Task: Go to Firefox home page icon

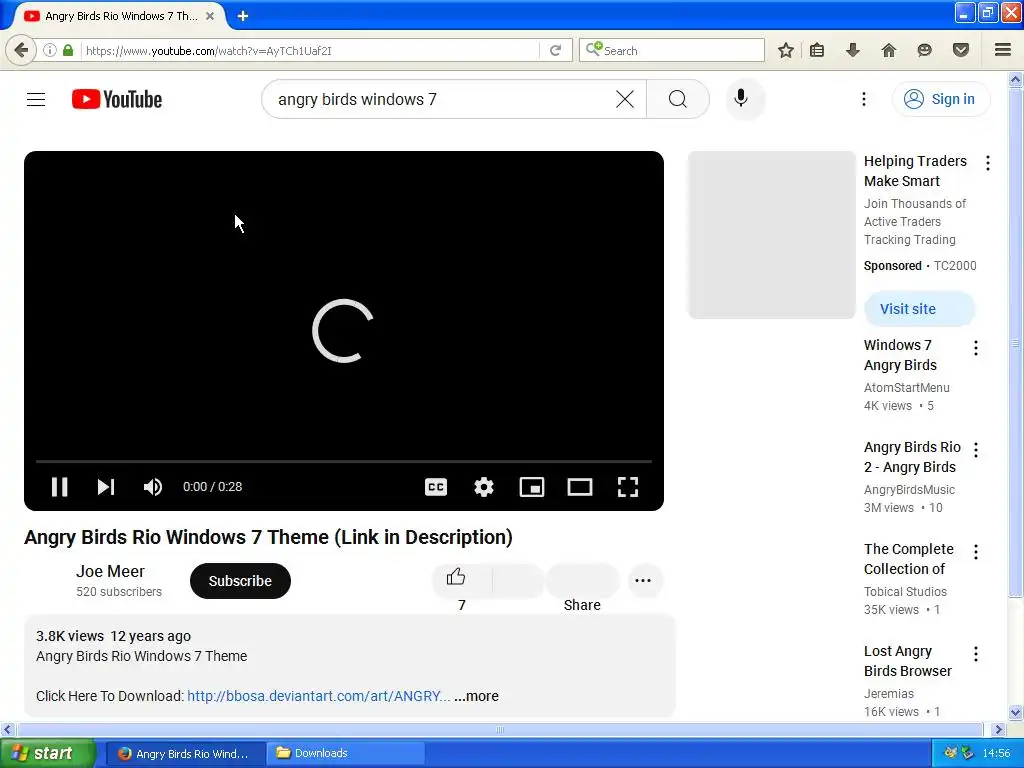Action: 888,50
